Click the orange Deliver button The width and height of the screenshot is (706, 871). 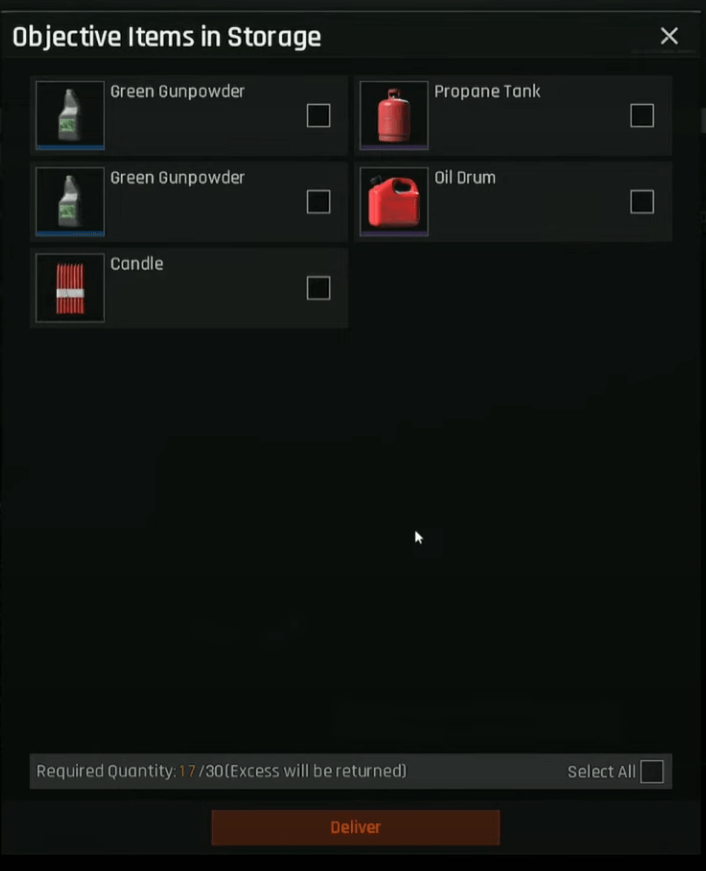click(355, 827)
